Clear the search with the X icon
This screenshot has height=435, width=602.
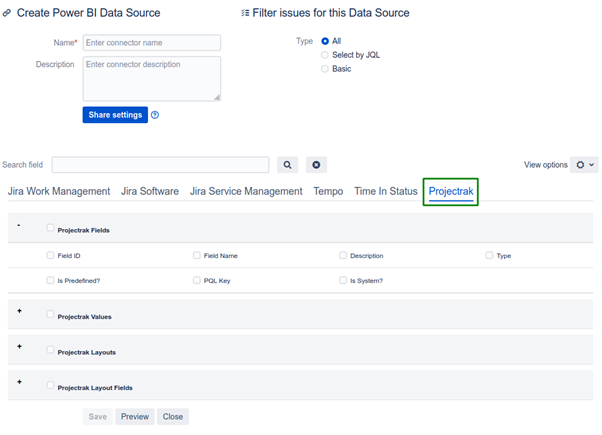pos(316,165)
